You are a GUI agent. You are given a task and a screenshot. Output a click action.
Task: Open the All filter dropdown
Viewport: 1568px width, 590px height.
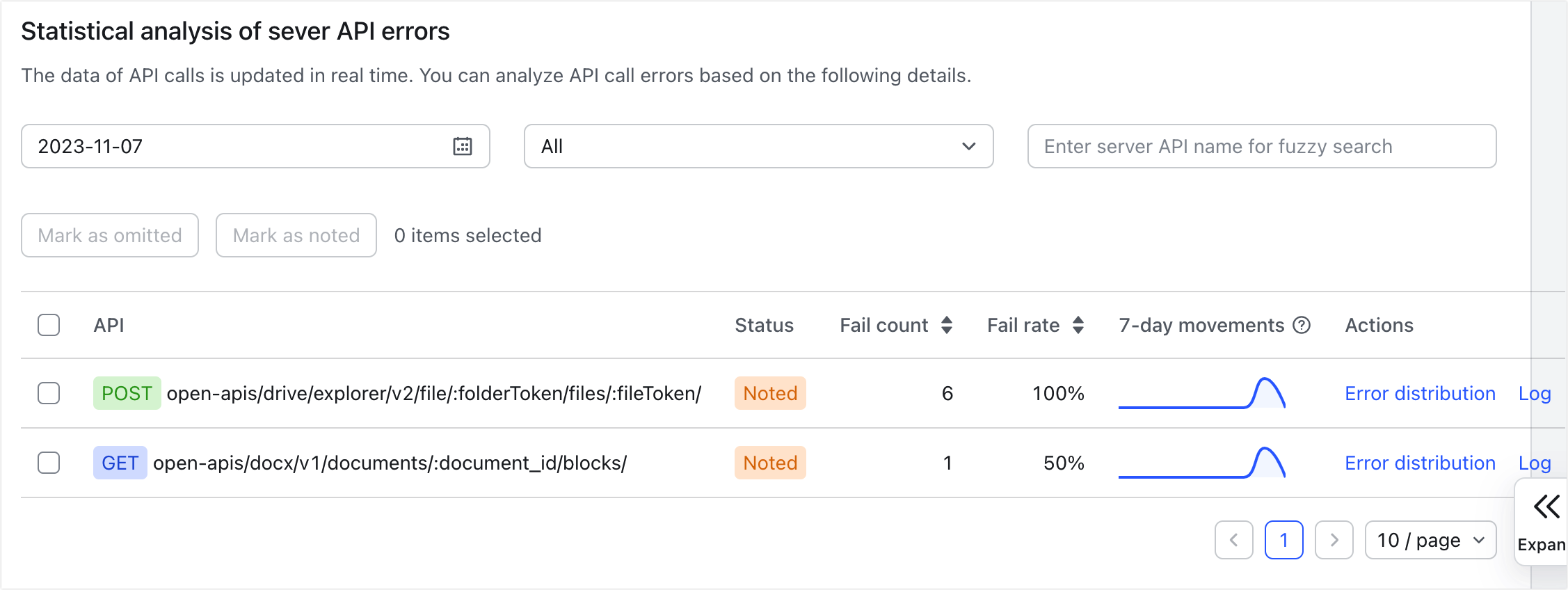pos(758,146)
